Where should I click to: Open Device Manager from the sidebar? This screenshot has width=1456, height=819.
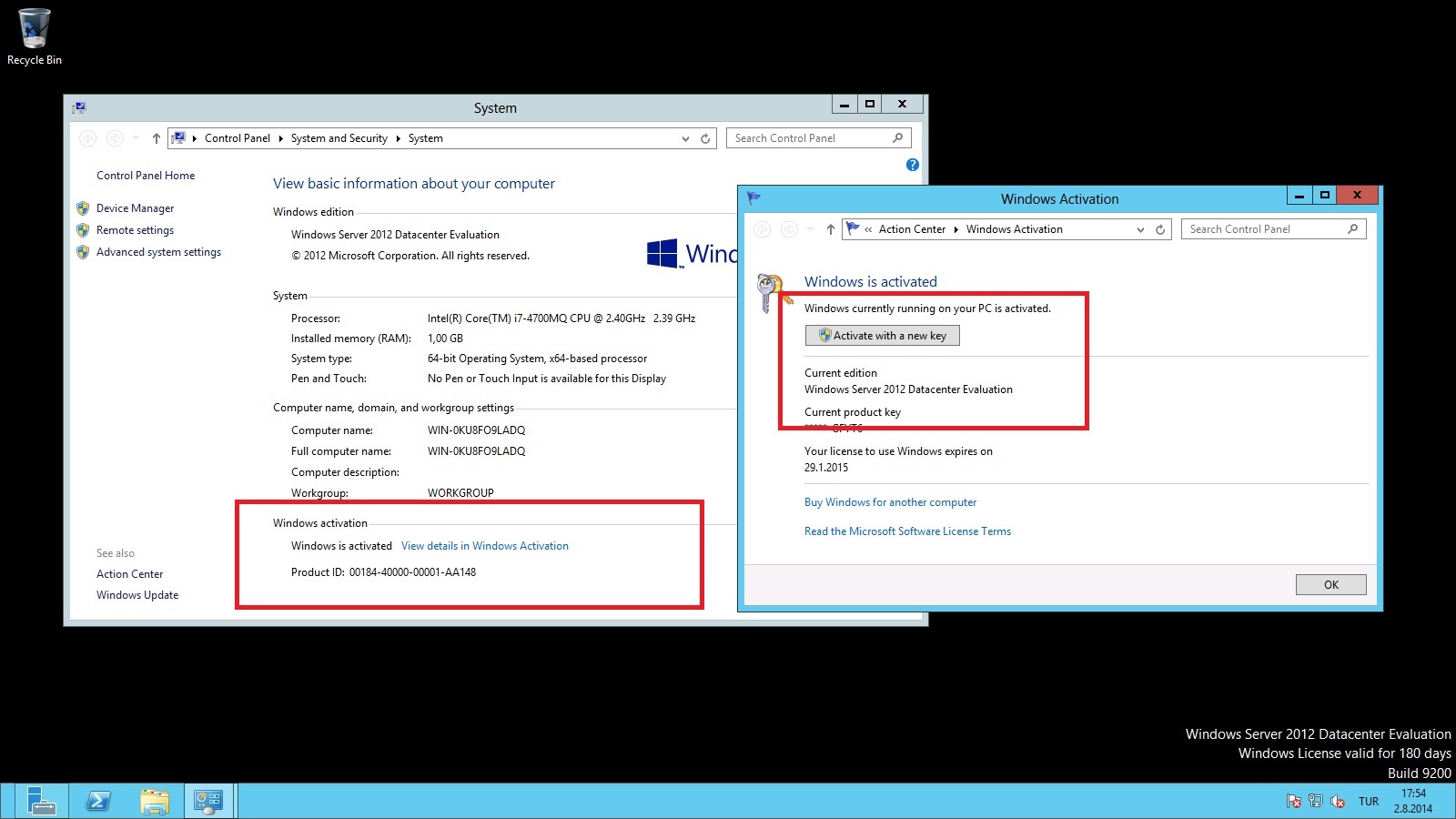(135, 208)
